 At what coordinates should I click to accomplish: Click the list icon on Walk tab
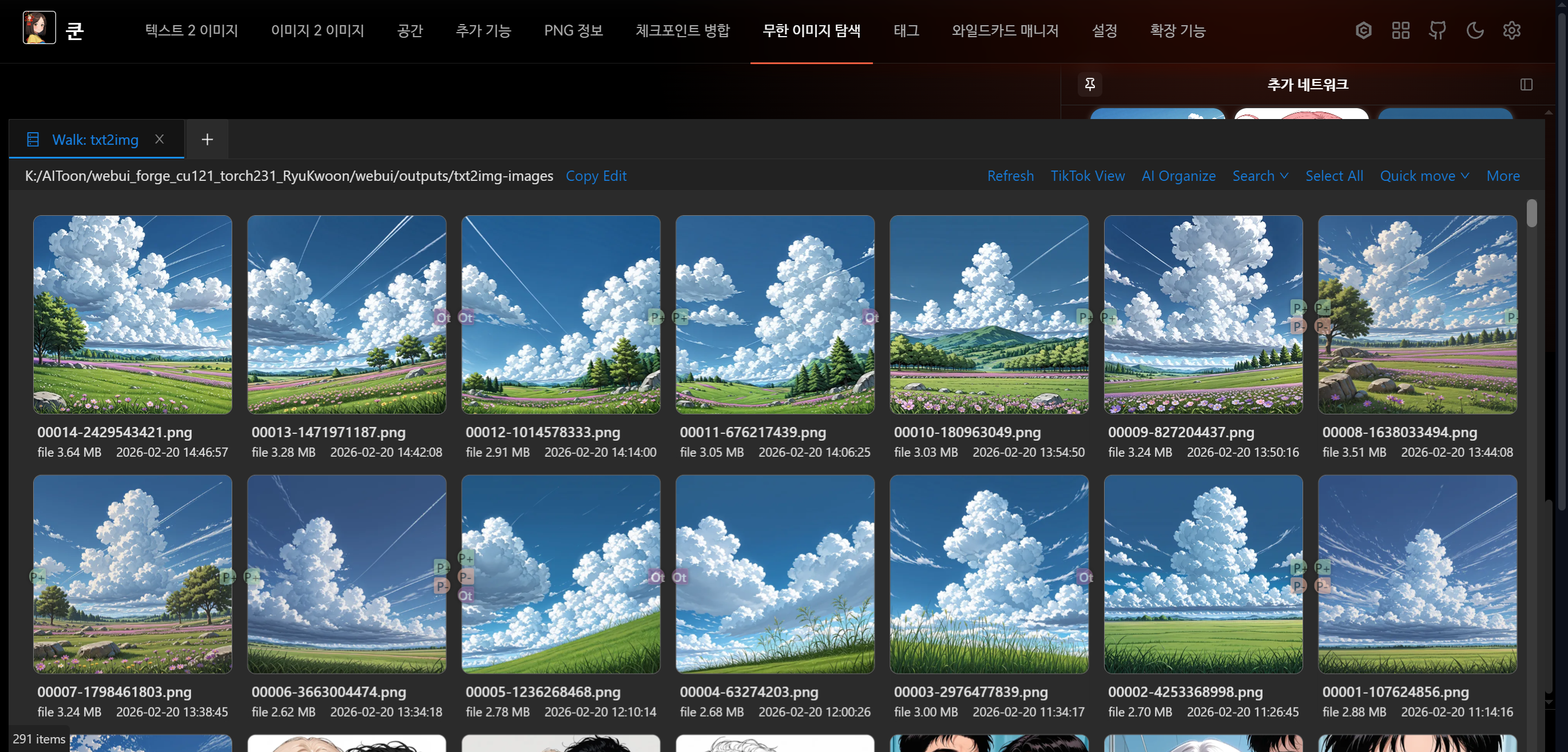(x=33, y=140)
